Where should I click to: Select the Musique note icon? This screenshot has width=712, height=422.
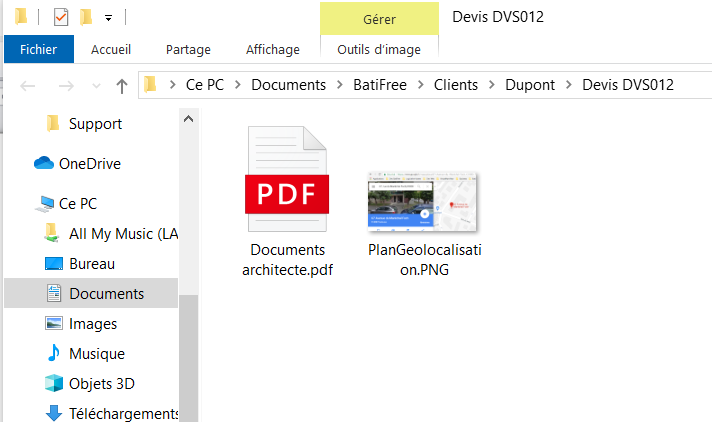pyautogui.click(x=54, y=353)
